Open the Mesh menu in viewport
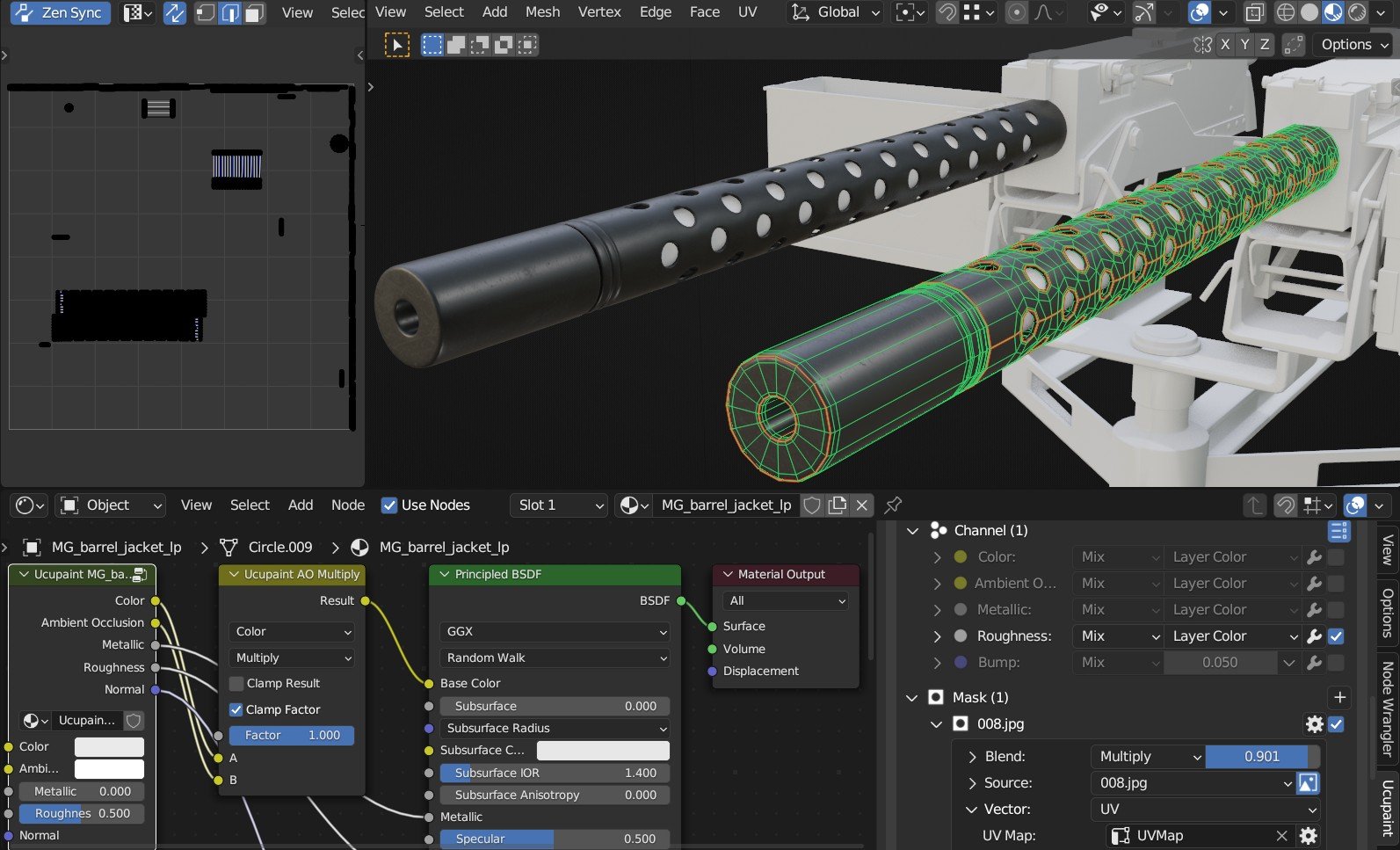The width and height of the screenshot is (1400, 850). (x=542, y=12)
